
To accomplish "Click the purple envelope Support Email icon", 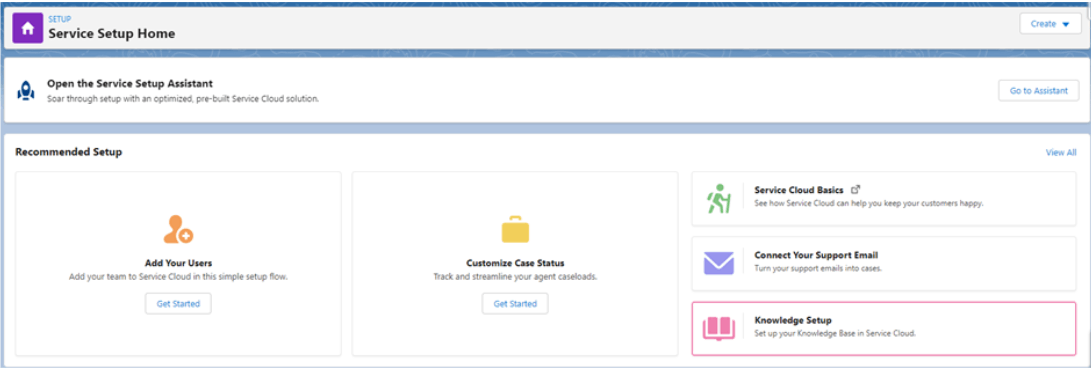I will [719, 263].
